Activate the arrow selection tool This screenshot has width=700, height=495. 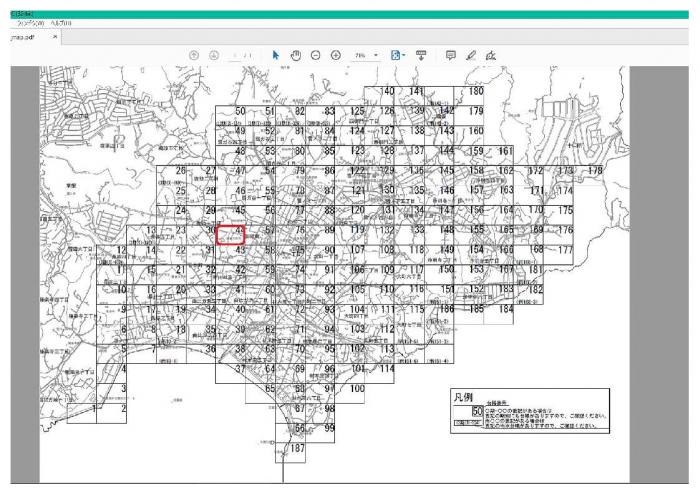275,55
